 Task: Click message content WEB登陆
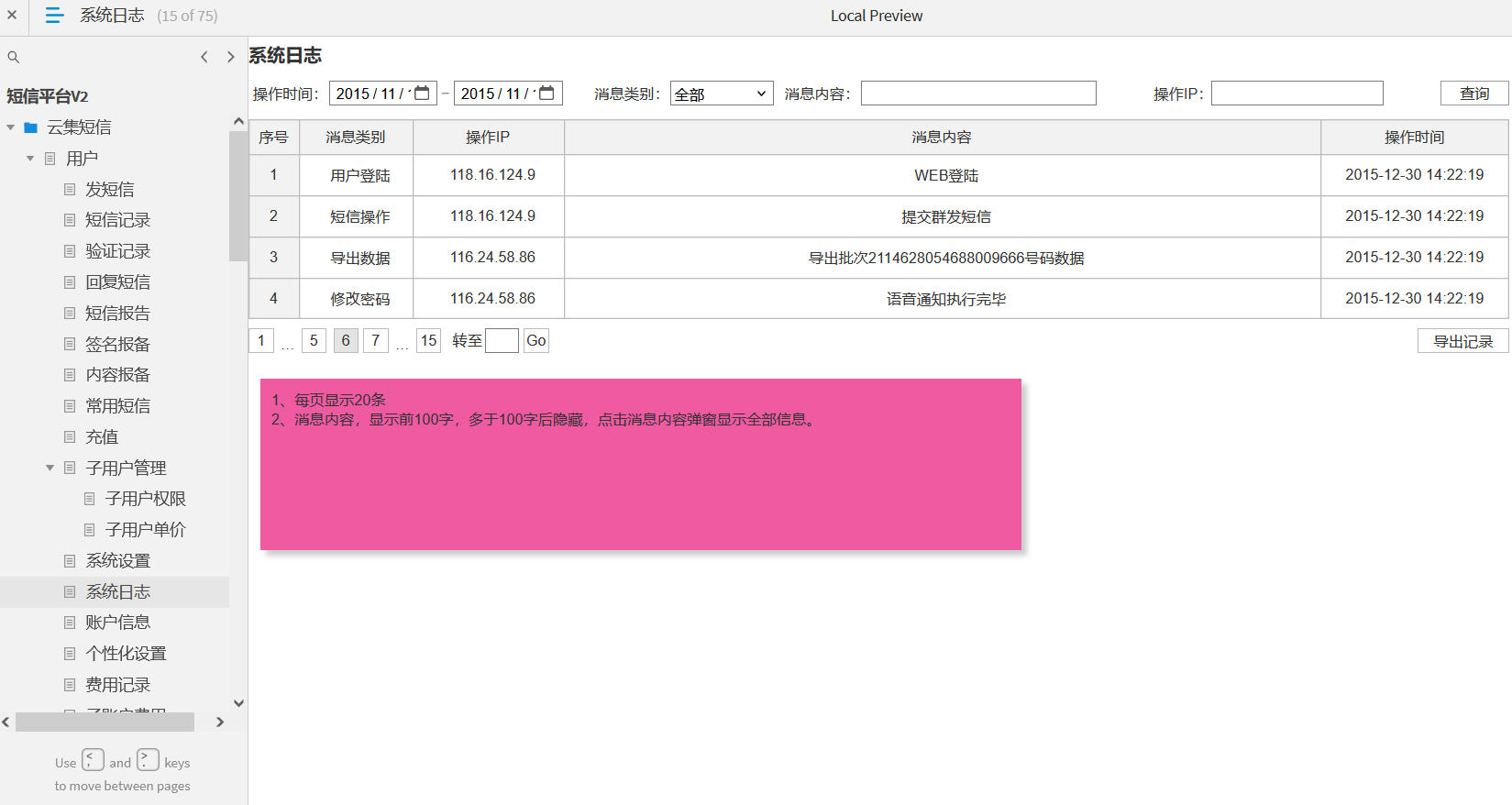click(x=946, y=176)
